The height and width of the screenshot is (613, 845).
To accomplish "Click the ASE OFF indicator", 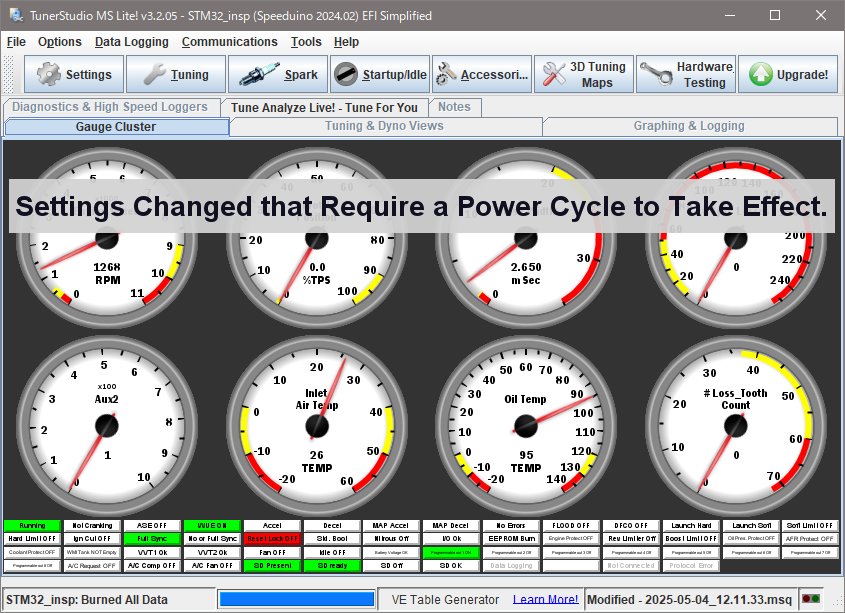I will [x=152, y=525].
